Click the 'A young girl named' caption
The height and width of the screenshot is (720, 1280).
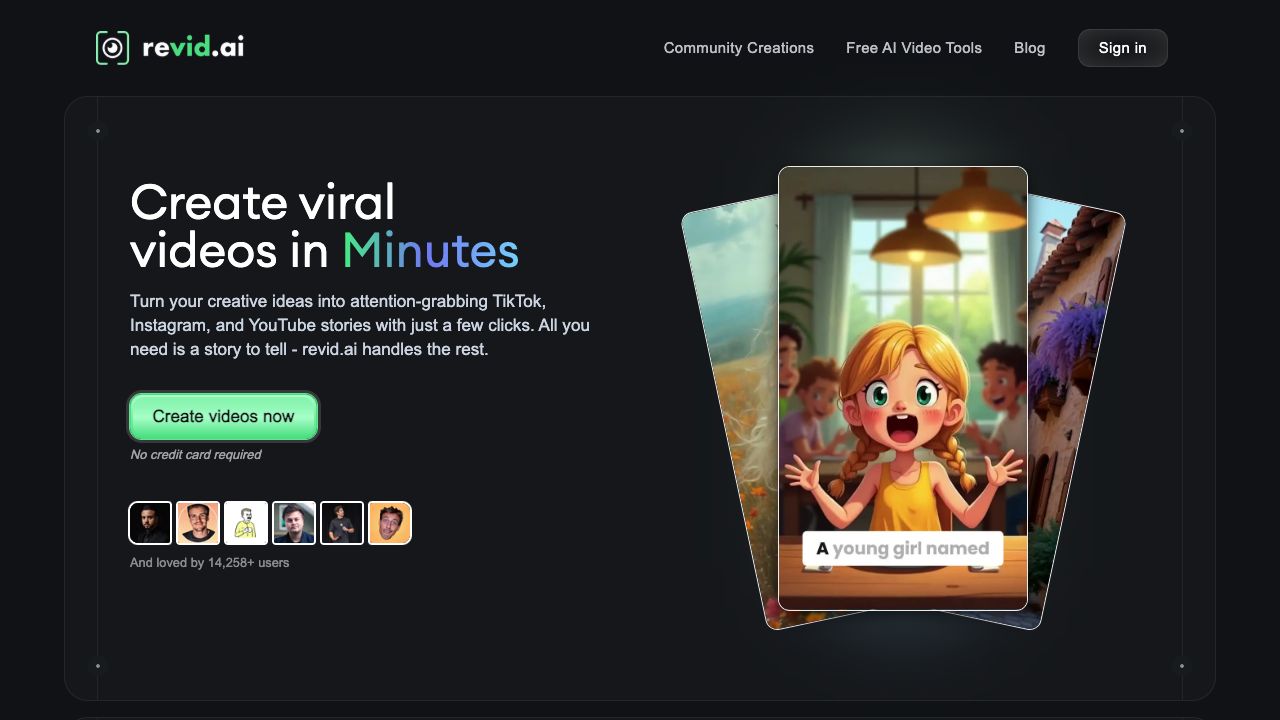(902, 549)
